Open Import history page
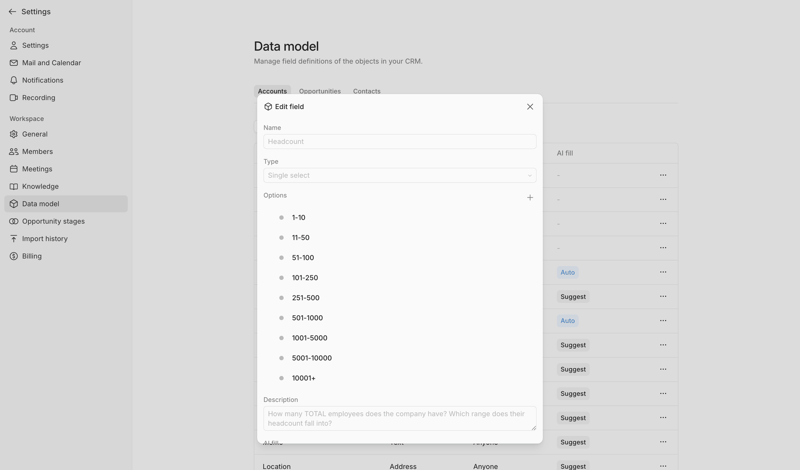Image resolution: width=800 pixels, height=470 pixels. (x=44, y=239)
